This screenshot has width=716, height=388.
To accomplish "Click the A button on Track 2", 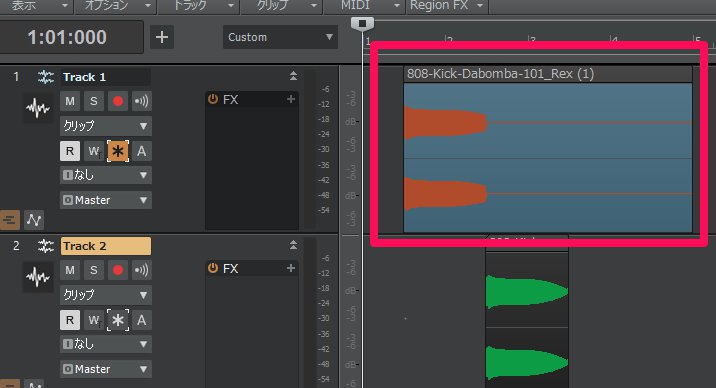I will [142, 320].
